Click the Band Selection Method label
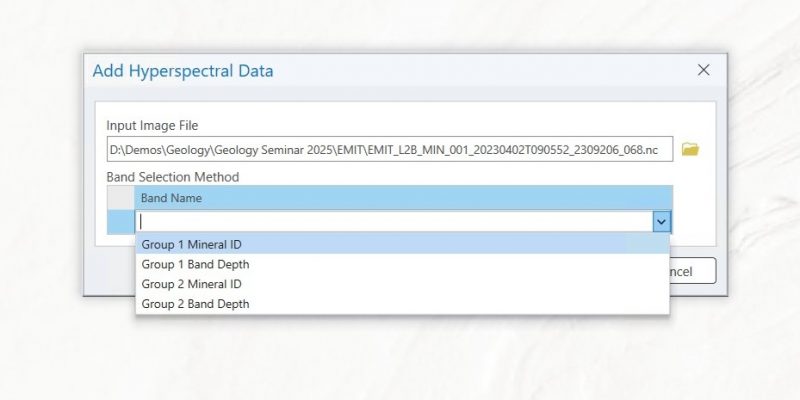This screenshot has height=400, width=800. 172,177
